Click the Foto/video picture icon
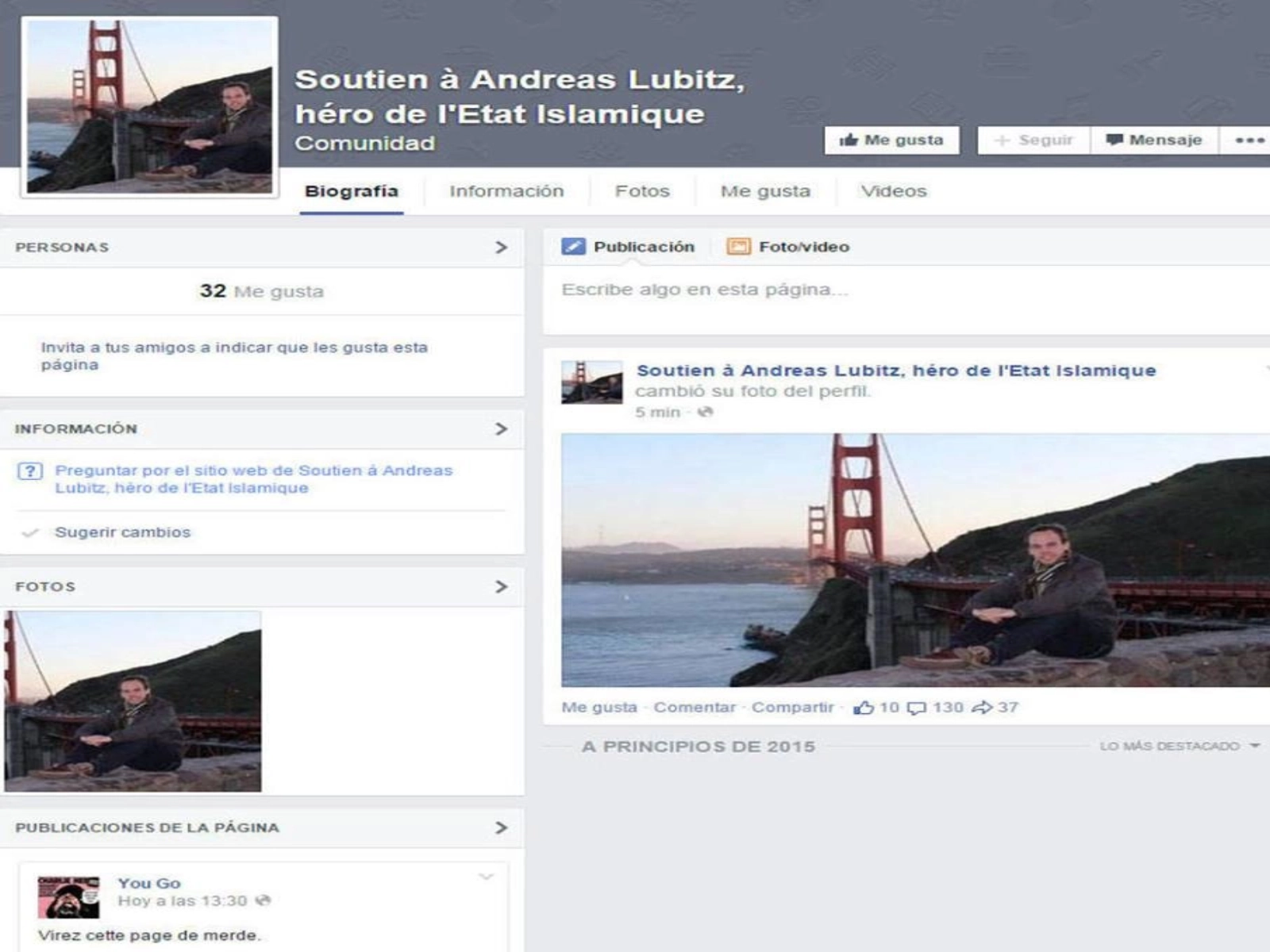This screenshot has width=1270, height=952. coord(738,247)
